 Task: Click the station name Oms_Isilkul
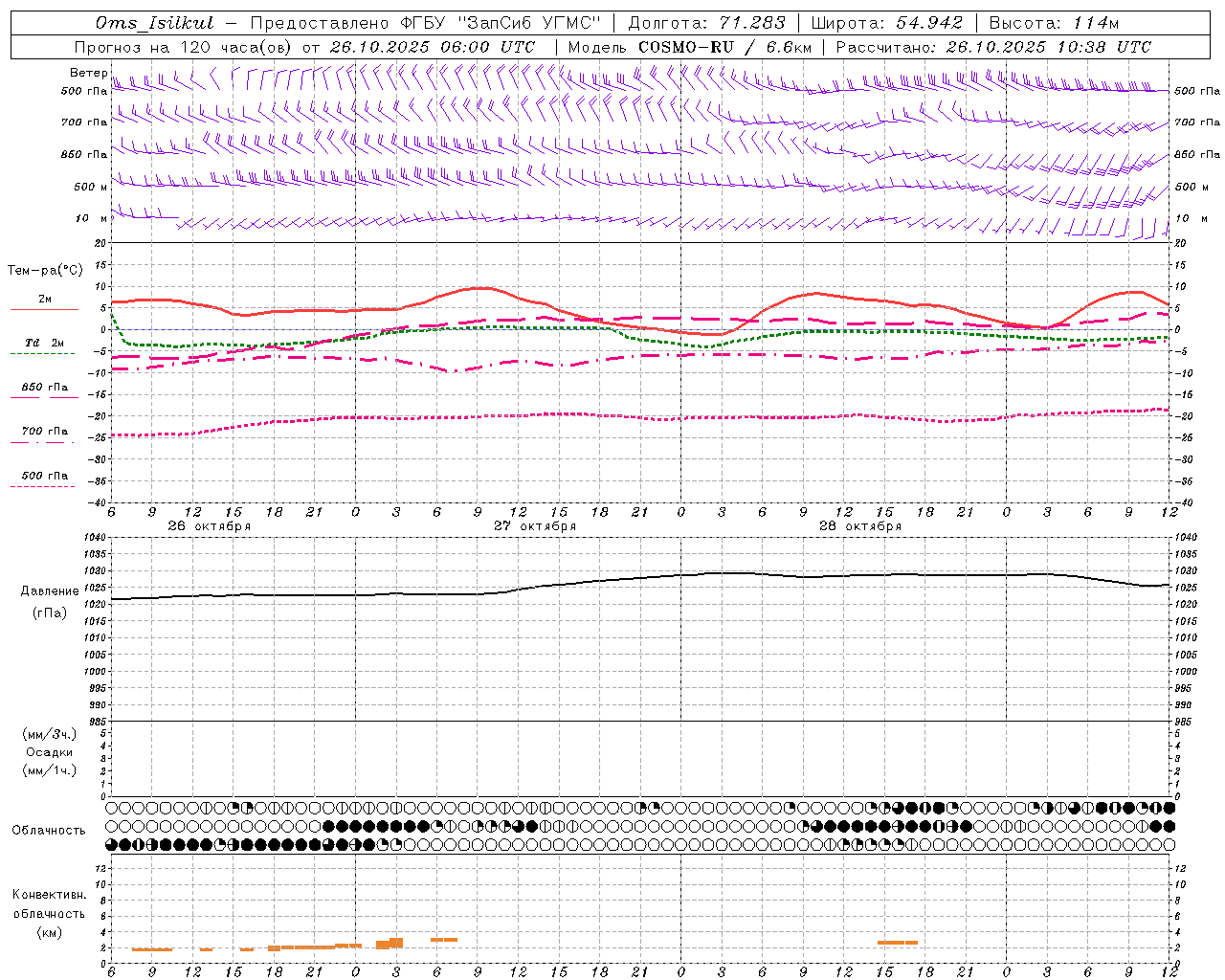(x=155, y=23)
